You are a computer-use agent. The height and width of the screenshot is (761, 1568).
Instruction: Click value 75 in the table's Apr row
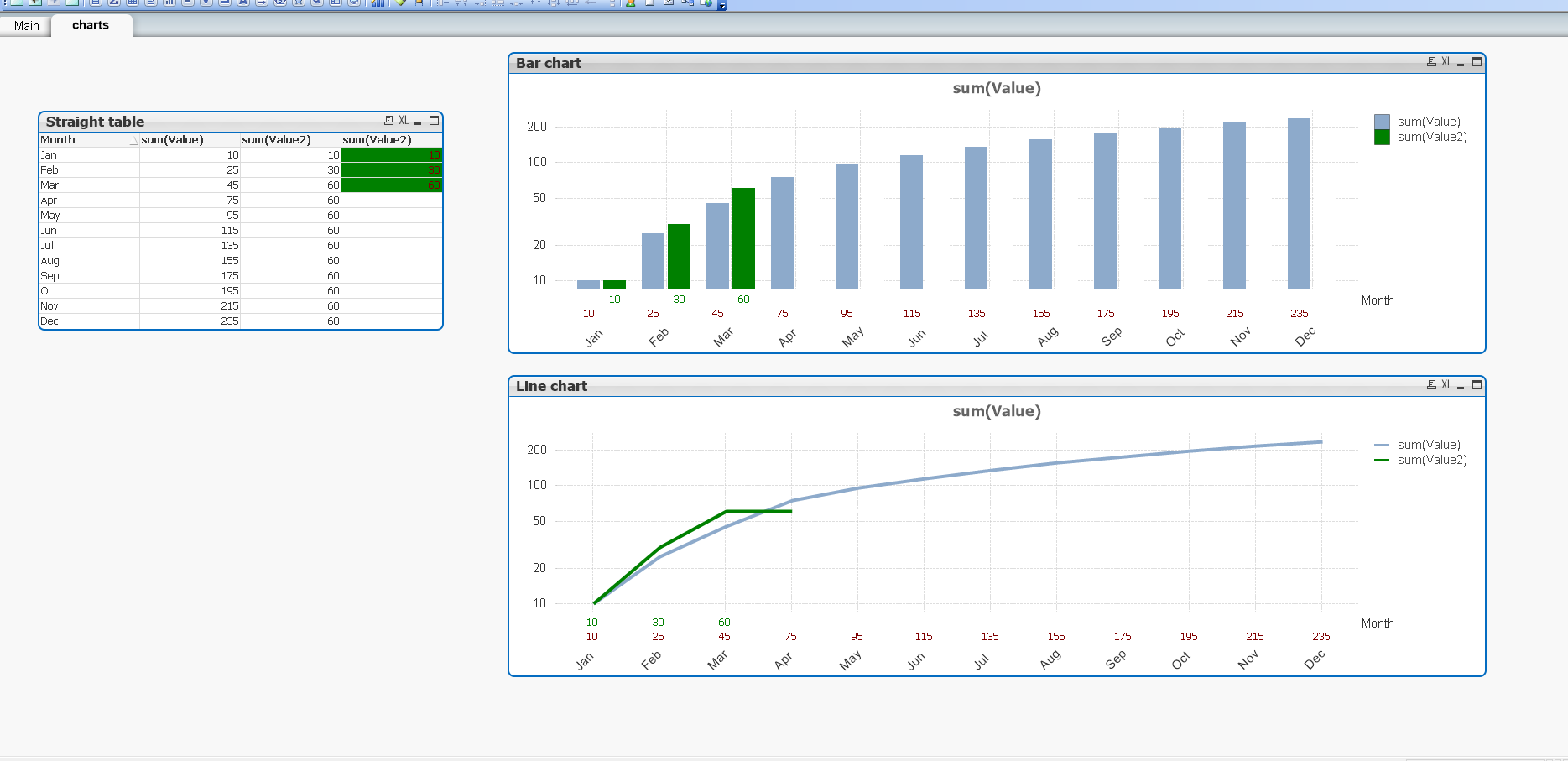click(190, 201)
